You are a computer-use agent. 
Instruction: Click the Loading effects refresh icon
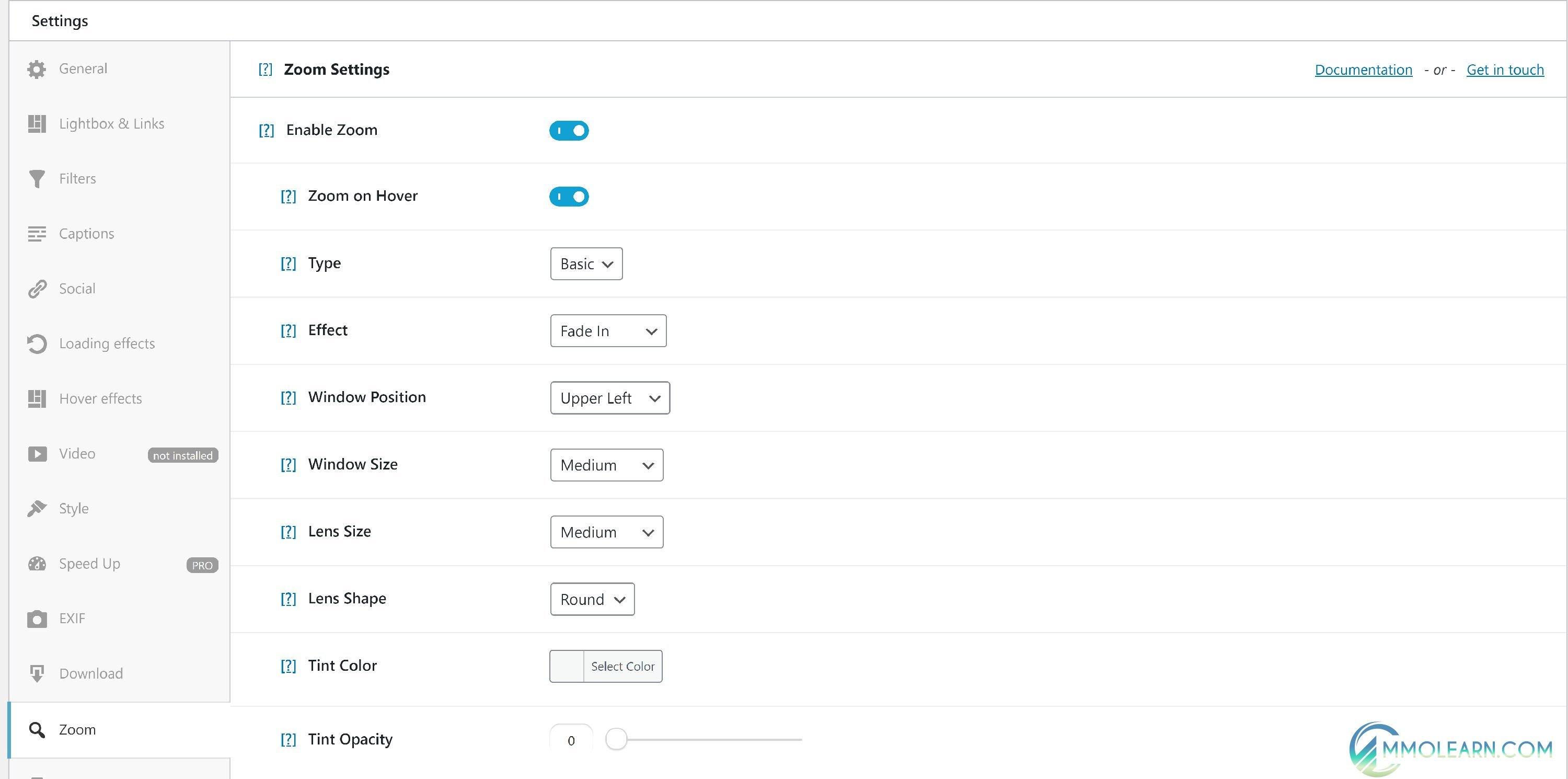(37, 343)
